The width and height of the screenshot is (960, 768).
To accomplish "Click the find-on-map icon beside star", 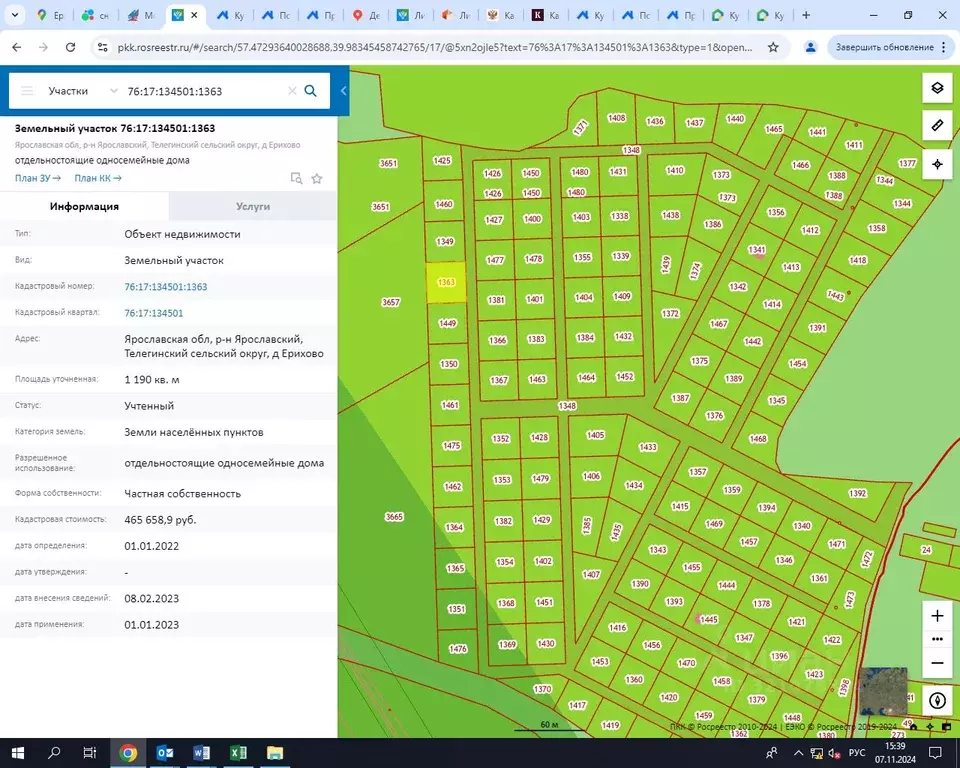I will 296,179.
